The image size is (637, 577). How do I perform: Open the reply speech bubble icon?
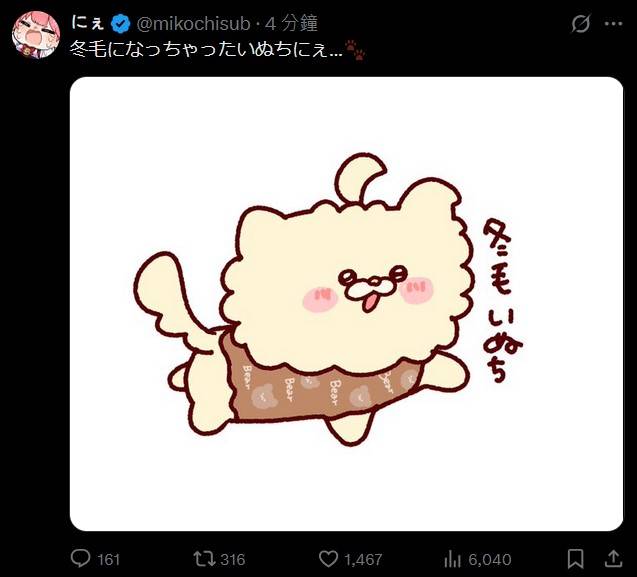(80, 558)
